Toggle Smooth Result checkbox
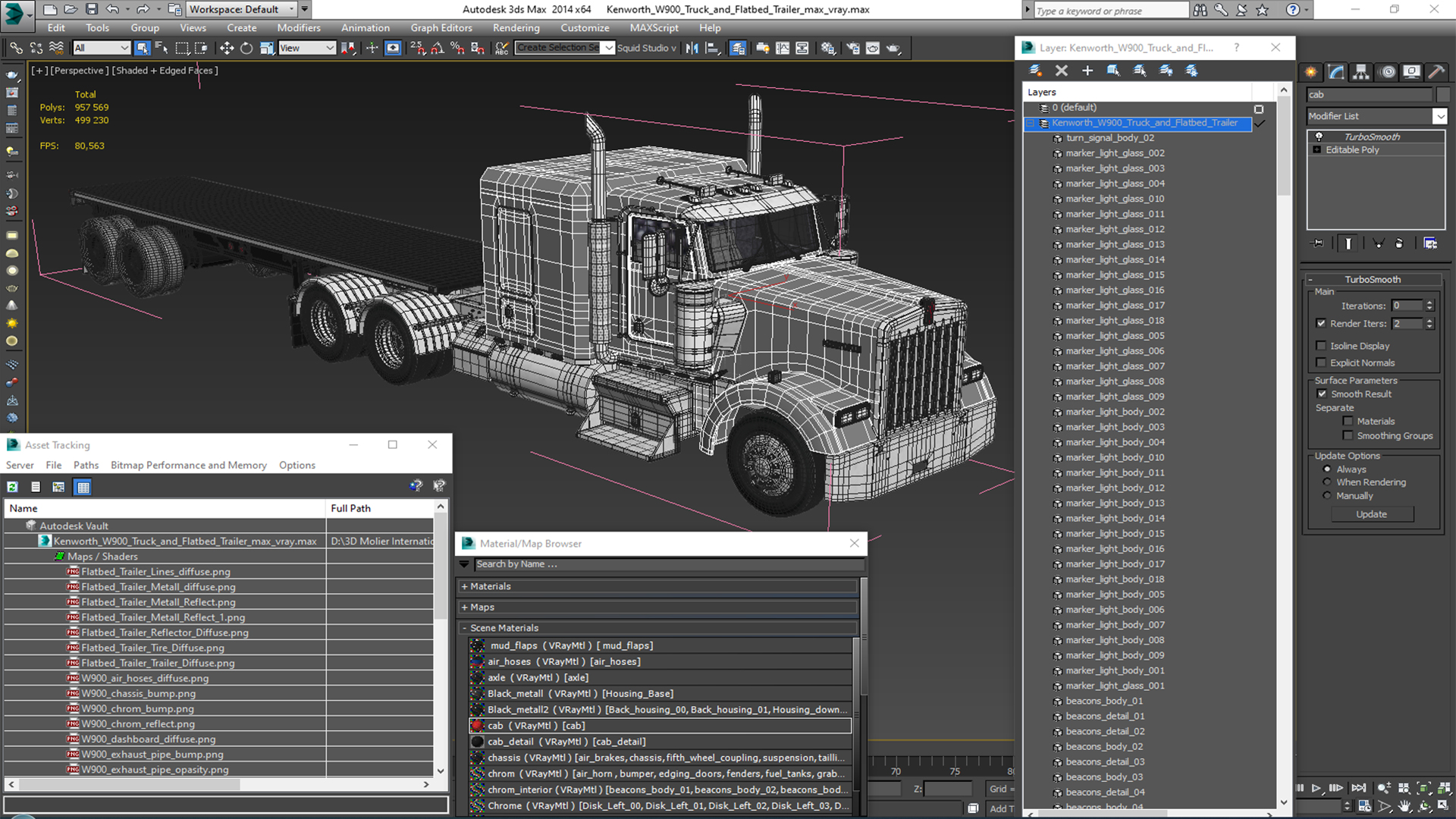Image resolution: width=1456 pixels, height=819 pixels. coord(1323,394)
